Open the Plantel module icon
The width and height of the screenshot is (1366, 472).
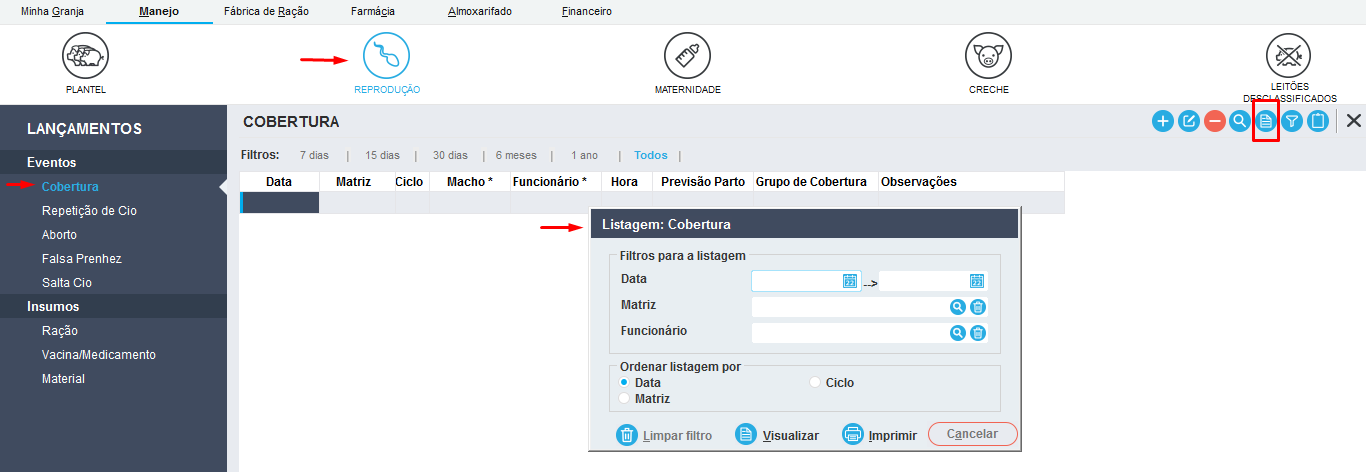coord(86,56)
